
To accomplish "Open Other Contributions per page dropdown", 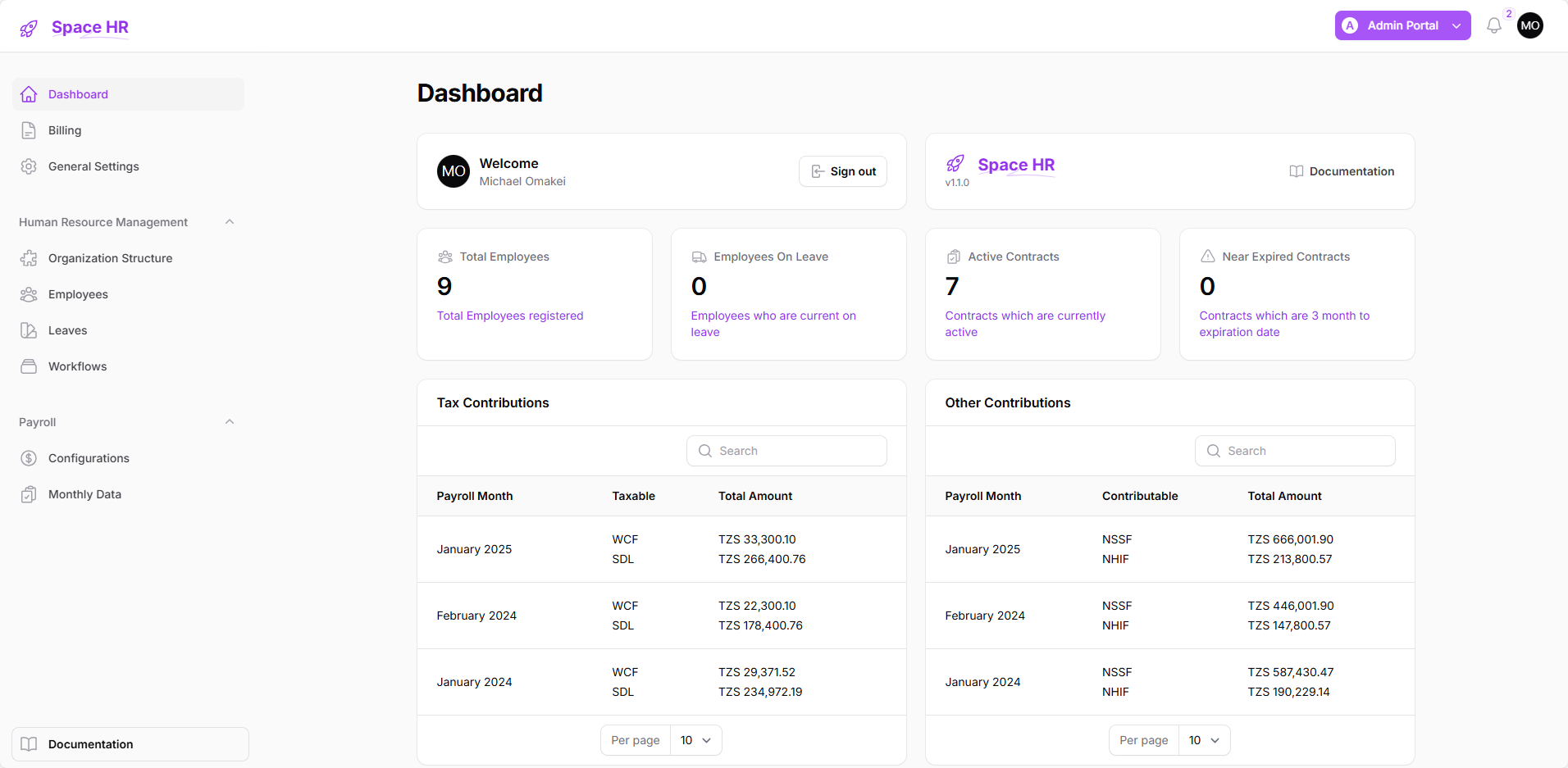I will 1204,740.
